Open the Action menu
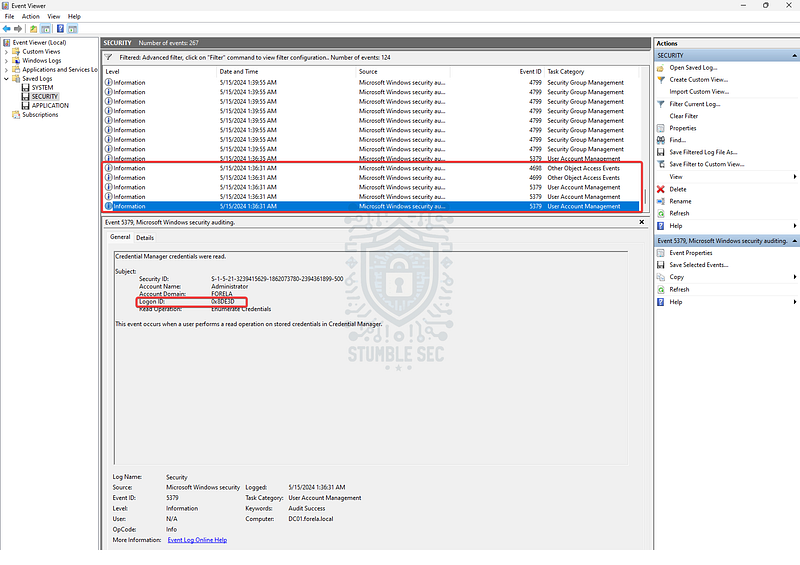 (31, 16)
